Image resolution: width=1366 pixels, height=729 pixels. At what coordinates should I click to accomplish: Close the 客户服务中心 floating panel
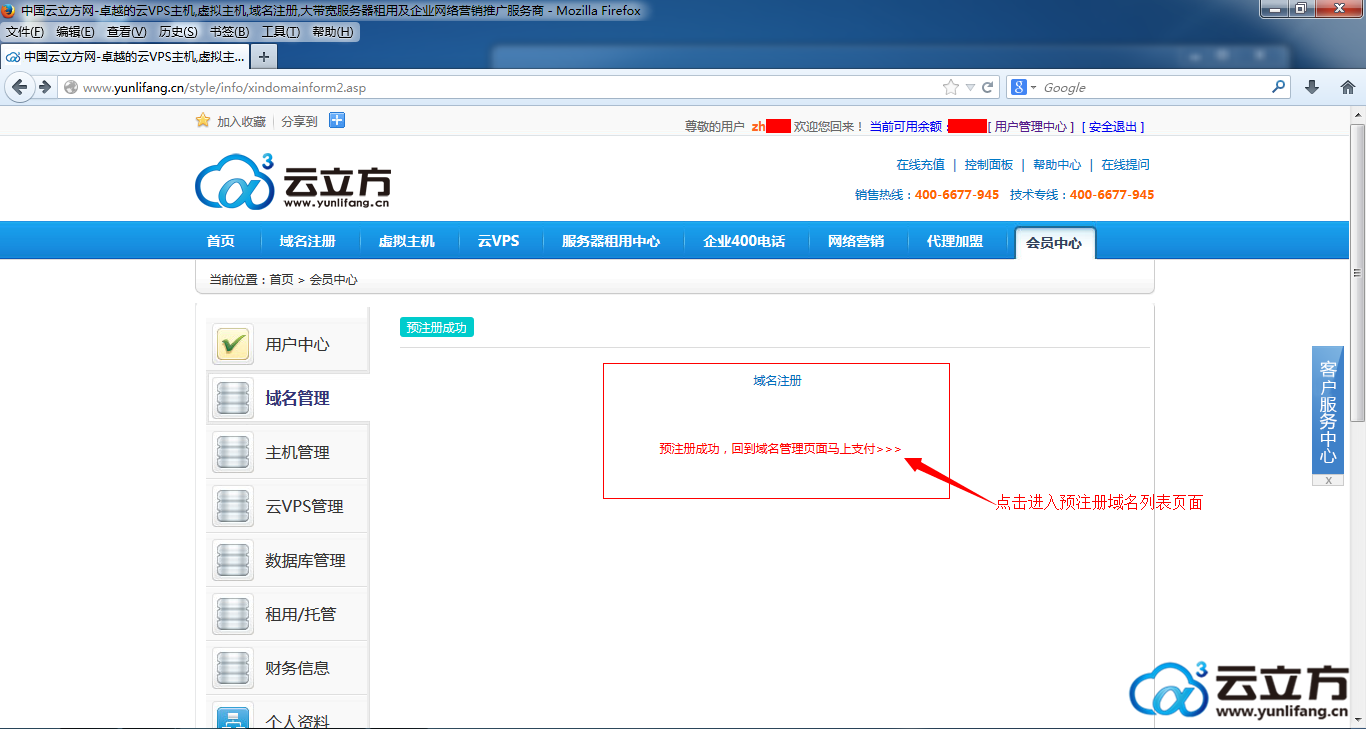tap(1327, 480)
